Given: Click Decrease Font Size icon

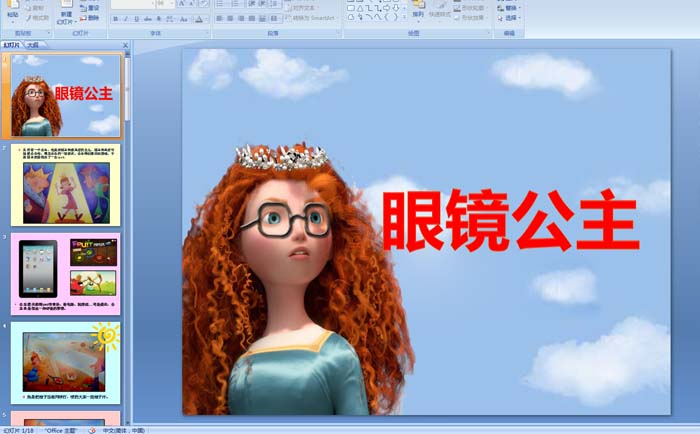Looking at the screenshot, I should tap(192, 4).
